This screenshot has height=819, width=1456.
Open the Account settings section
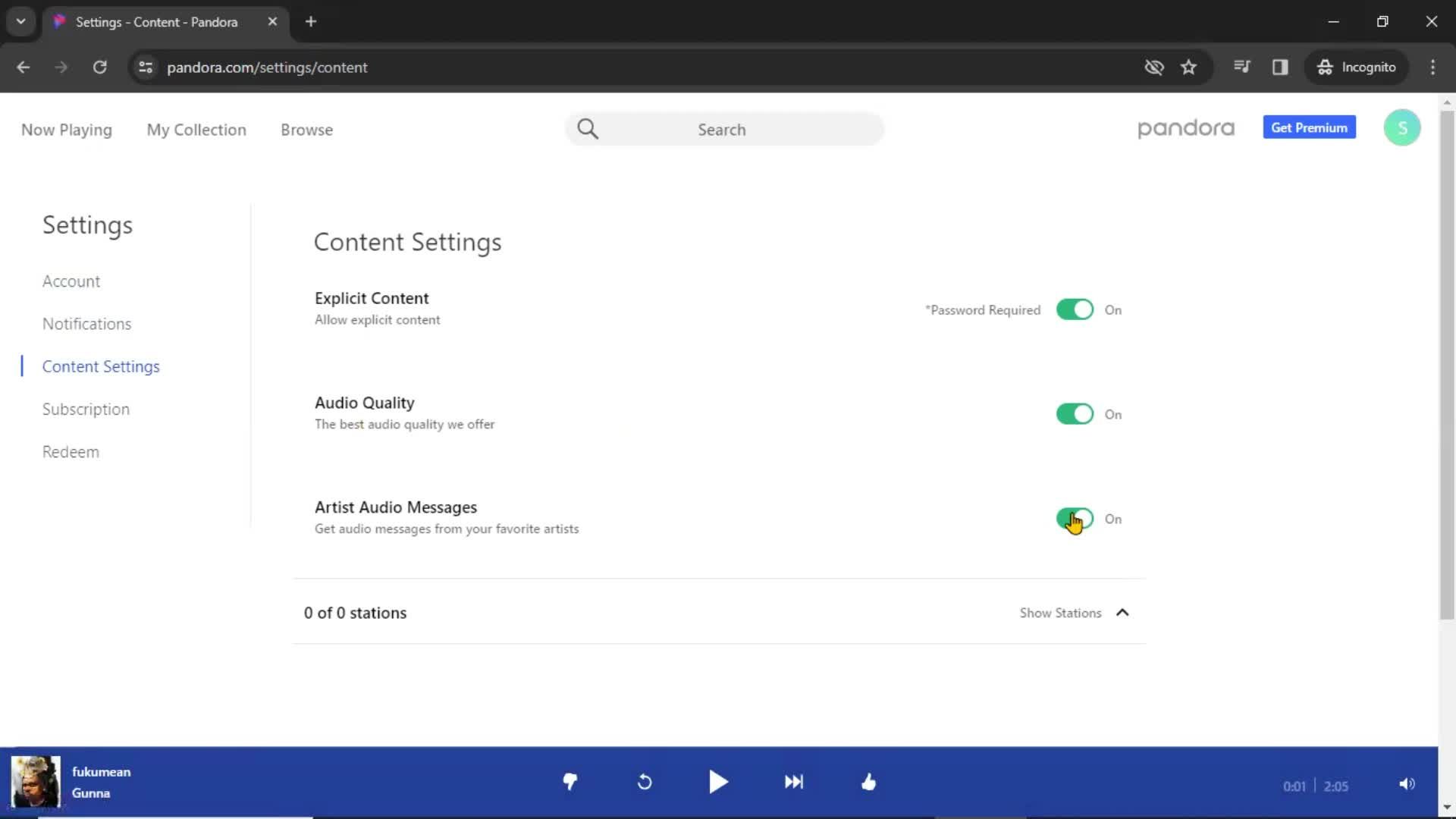point(71,281)
